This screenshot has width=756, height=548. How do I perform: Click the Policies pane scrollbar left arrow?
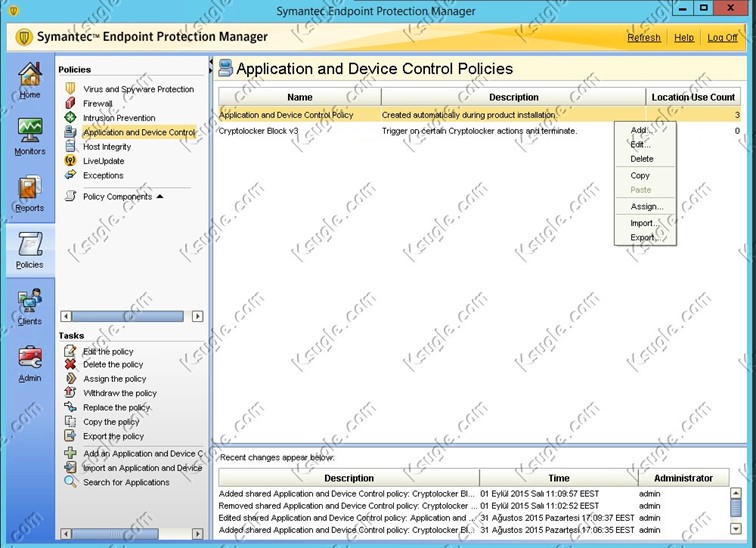(66, 316)
